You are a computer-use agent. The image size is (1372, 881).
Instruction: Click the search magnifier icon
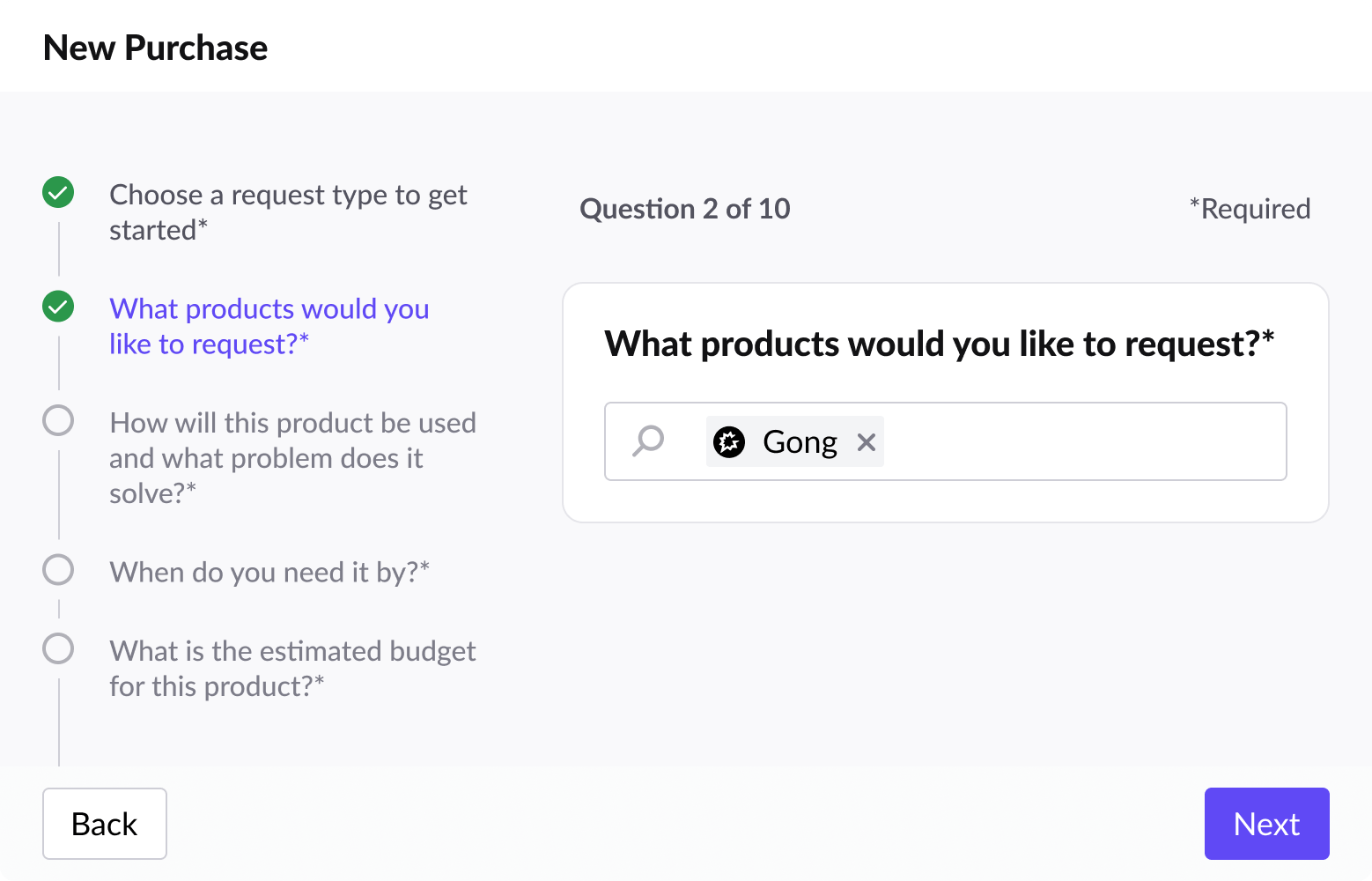[x=648, y=440]
